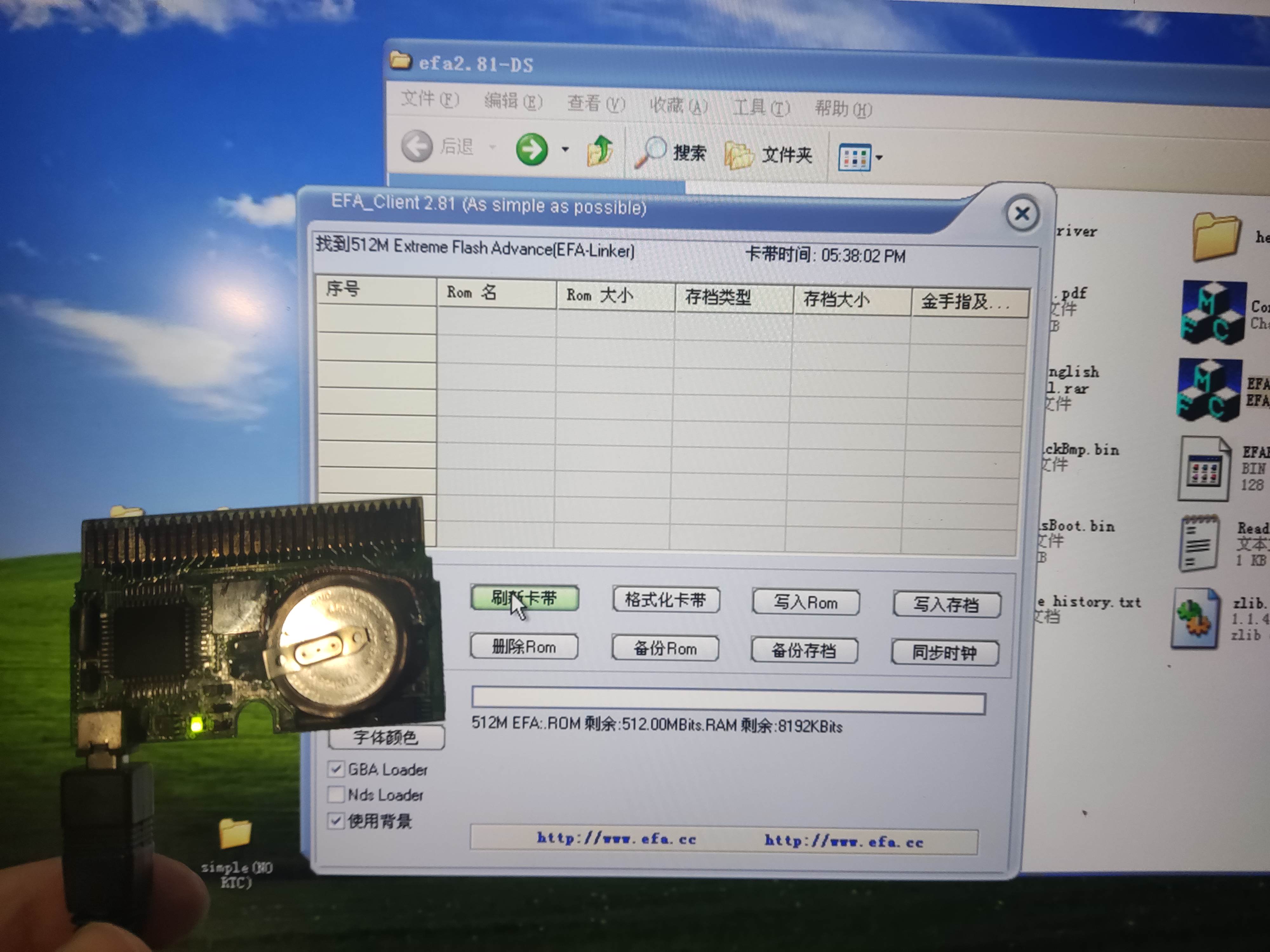Click the 后退 back arrow icon in Explorer

[x=416, y=146]
